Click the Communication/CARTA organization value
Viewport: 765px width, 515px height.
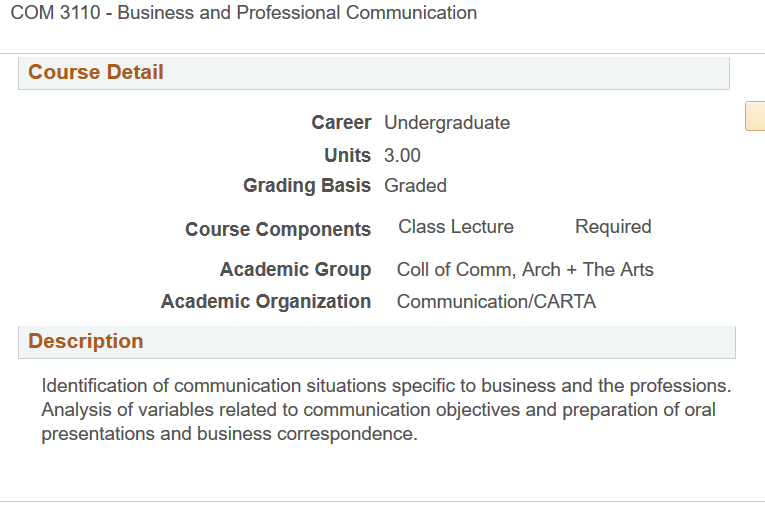[x=496, y=301]
